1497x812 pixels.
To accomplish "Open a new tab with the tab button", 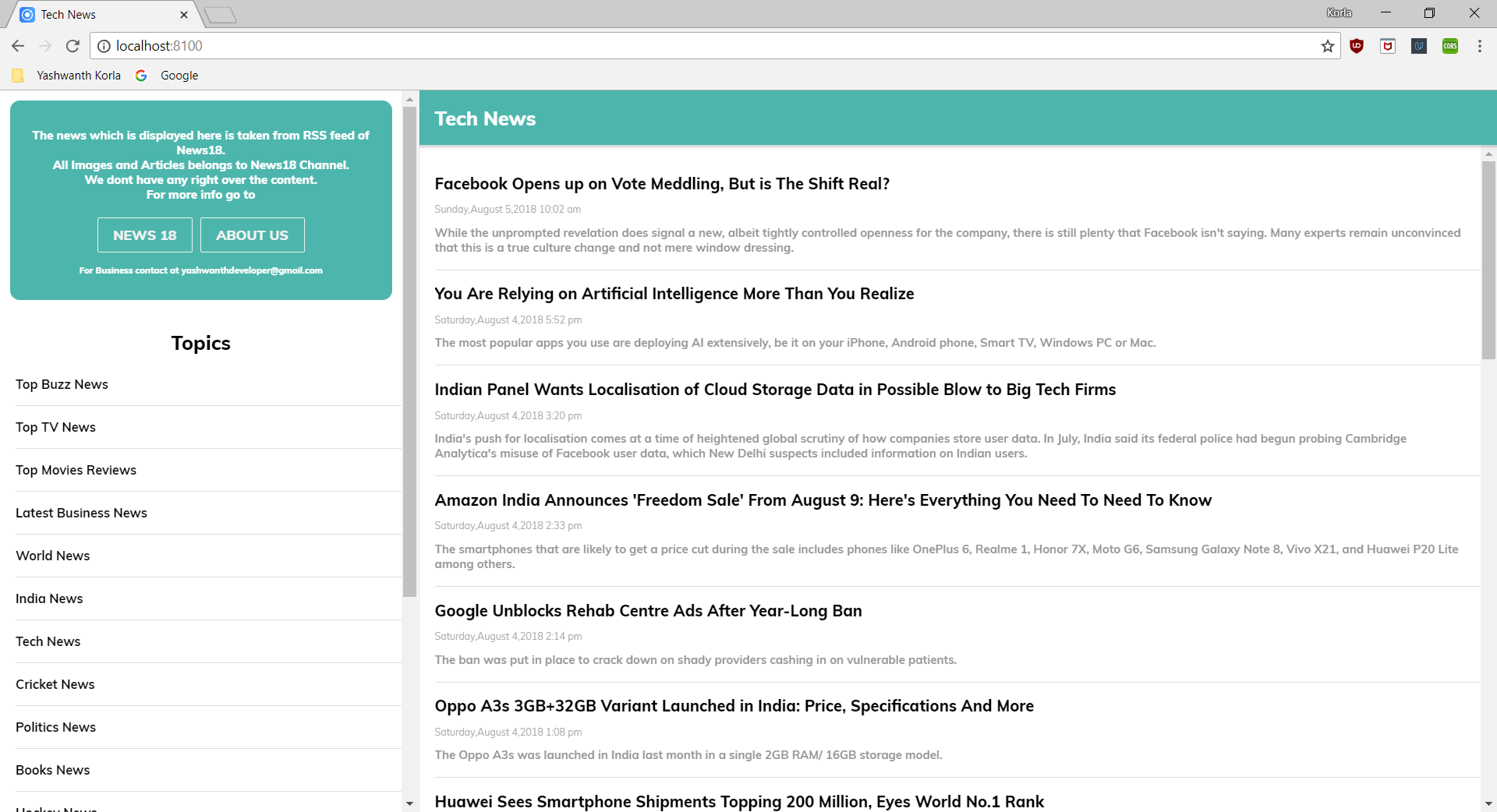I will [x=221, y=15].
